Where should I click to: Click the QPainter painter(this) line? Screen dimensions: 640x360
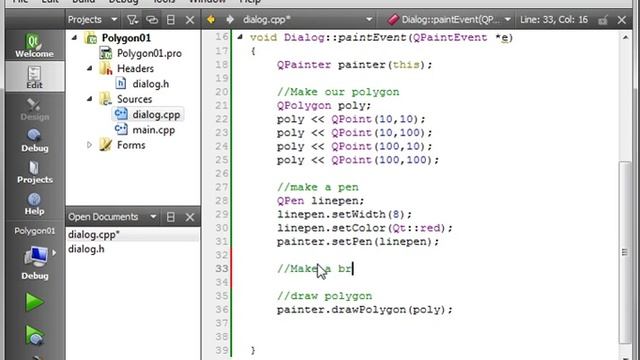(354, 64)
